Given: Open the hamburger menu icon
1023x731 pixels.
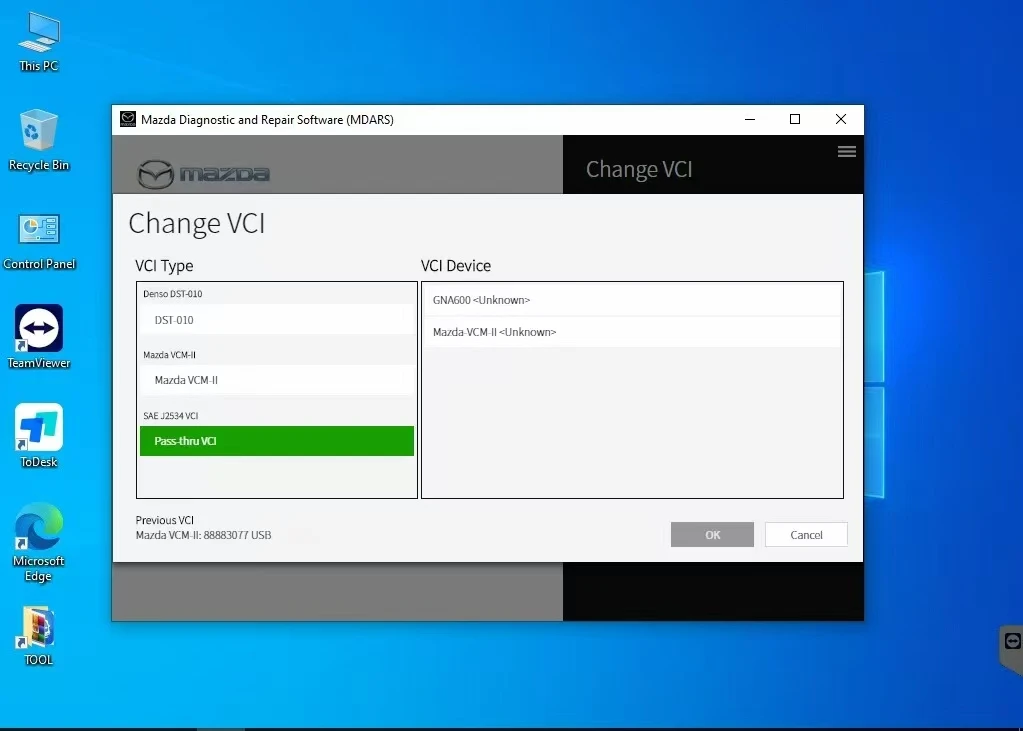Looking at the screenshot, I should coord(846,152).
